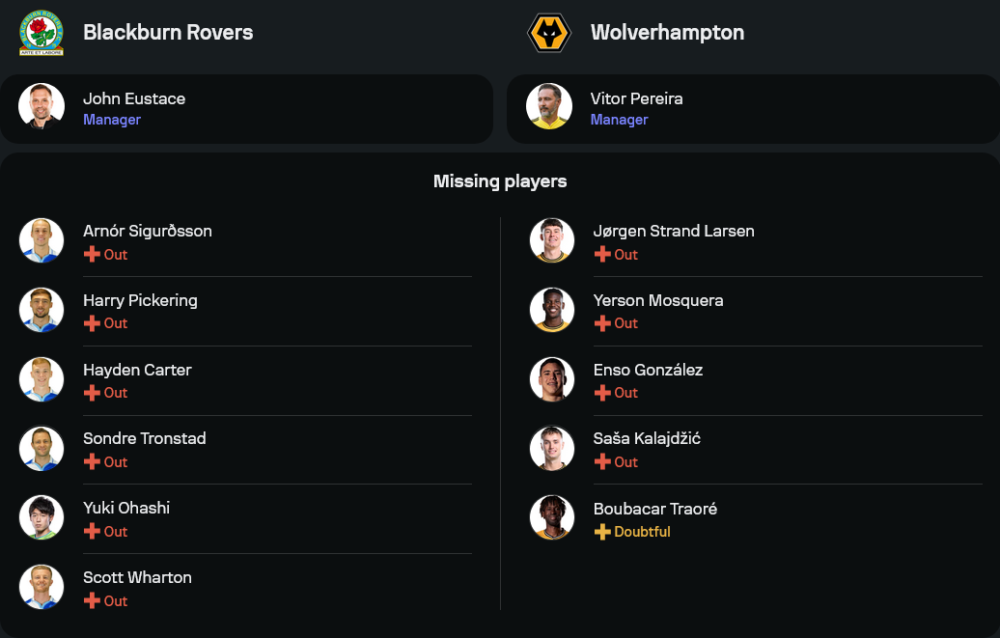Click the injury icon for Jørgen Strand Larsen

[x=602, y=254]
